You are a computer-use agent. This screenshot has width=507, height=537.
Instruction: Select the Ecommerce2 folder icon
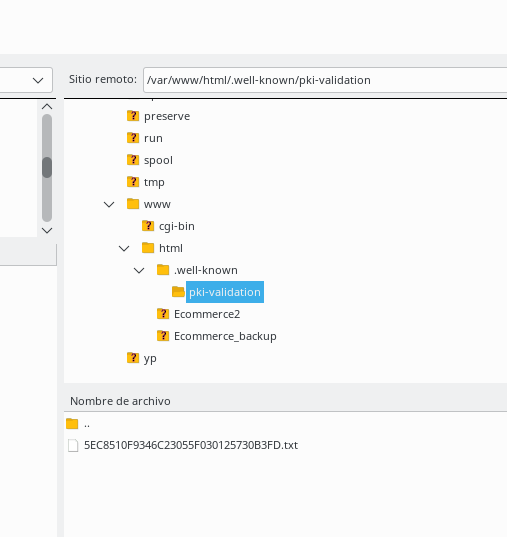tap(163, 314)
